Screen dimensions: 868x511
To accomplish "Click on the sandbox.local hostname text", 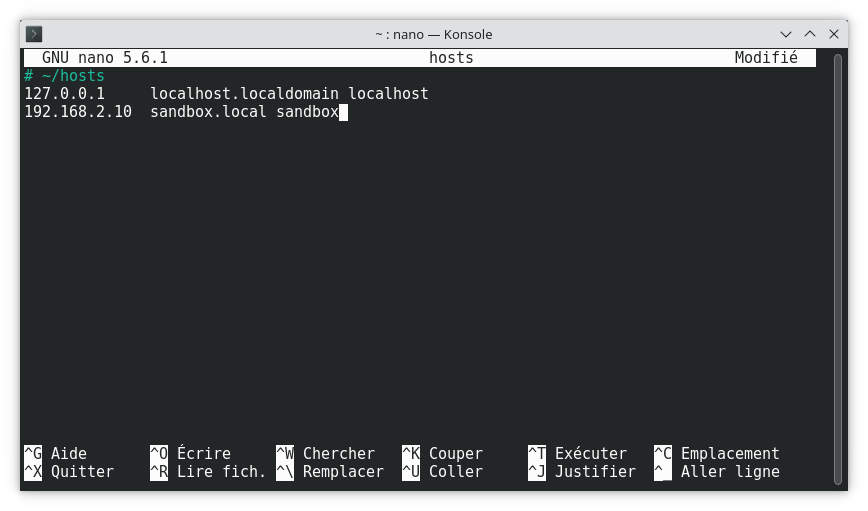I will tap(208, 112).
